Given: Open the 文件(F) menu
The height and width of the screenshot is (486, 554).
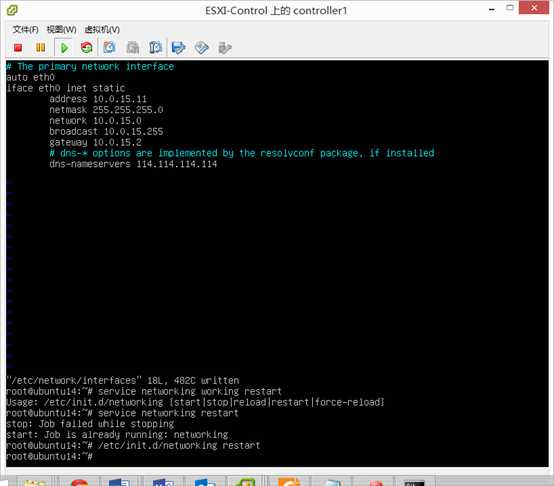Looking at the screenshot, I should (25, 29).
